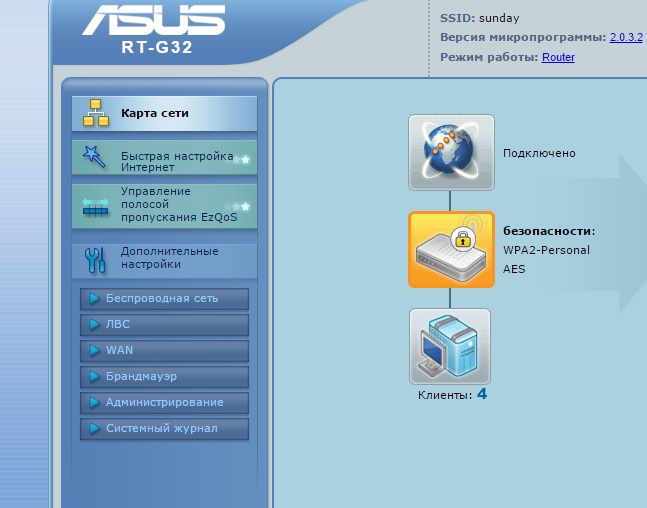Open the WAN submenu label
647x508 pixels.
(119, 350)
